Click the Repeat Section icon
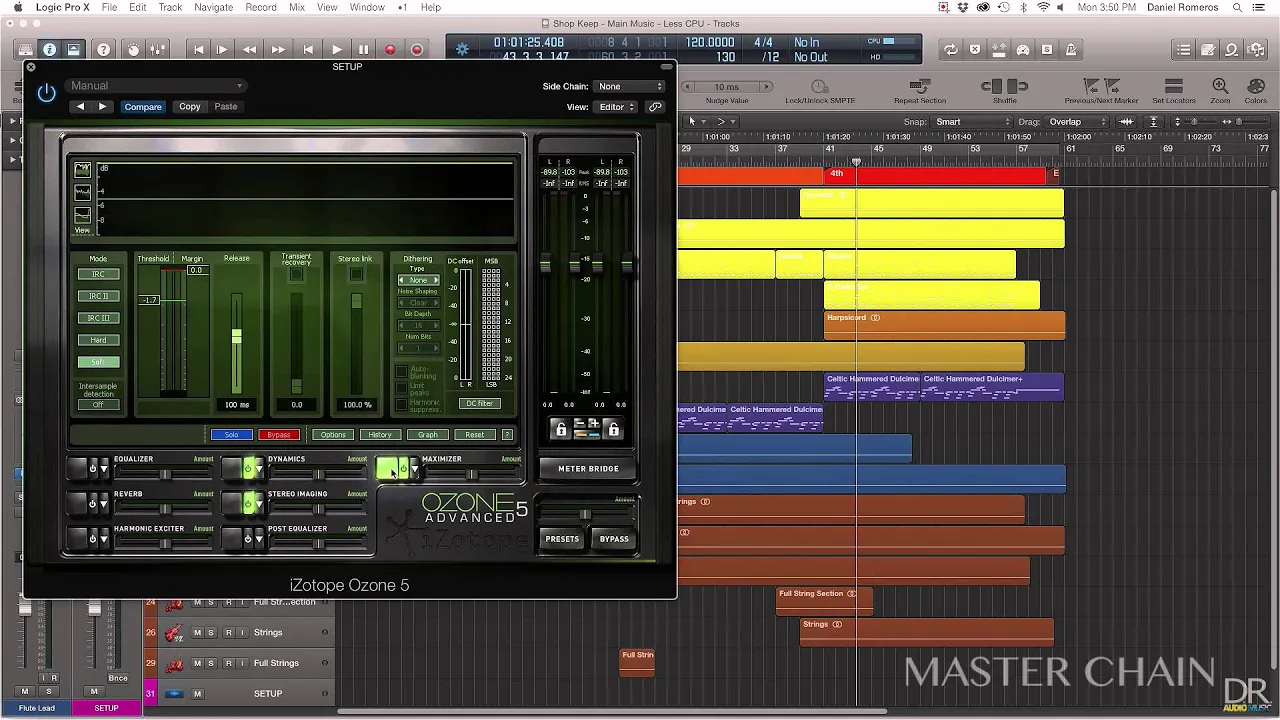Screen dimensions: 1280x720 tap(919, 87)
